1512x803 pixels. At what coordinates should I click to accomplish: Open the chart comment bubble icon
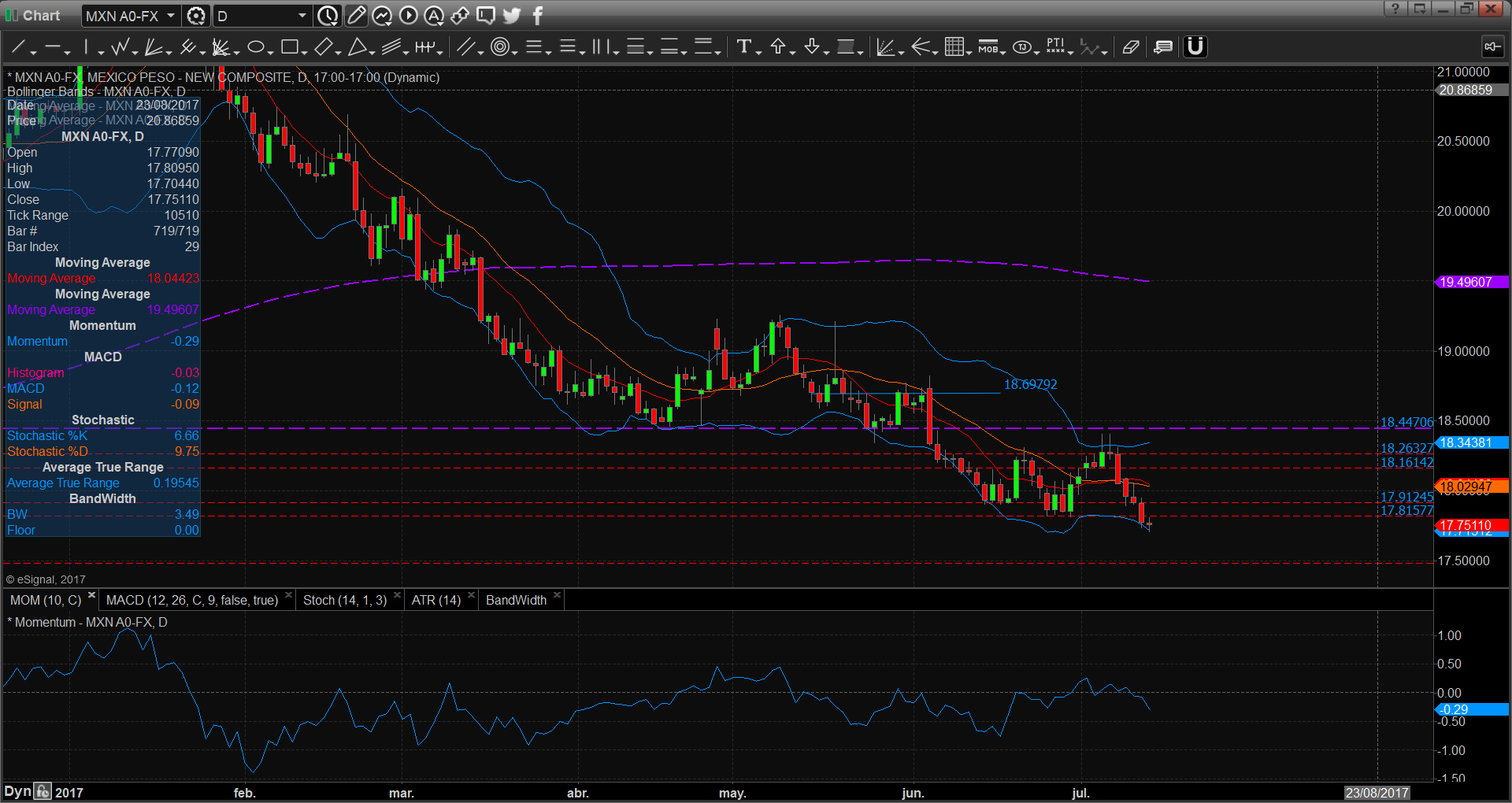(x=486, y=16)
